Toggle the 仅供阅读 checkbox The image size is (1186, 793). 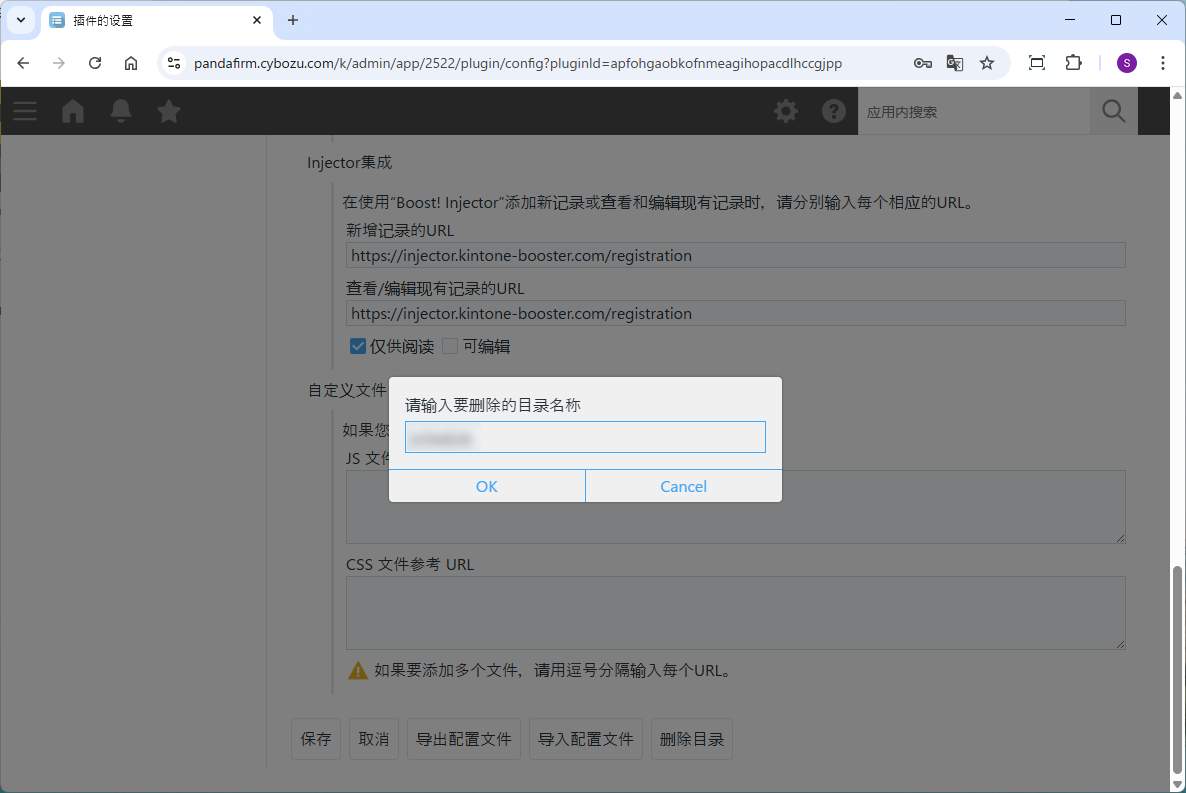[358, 347]
